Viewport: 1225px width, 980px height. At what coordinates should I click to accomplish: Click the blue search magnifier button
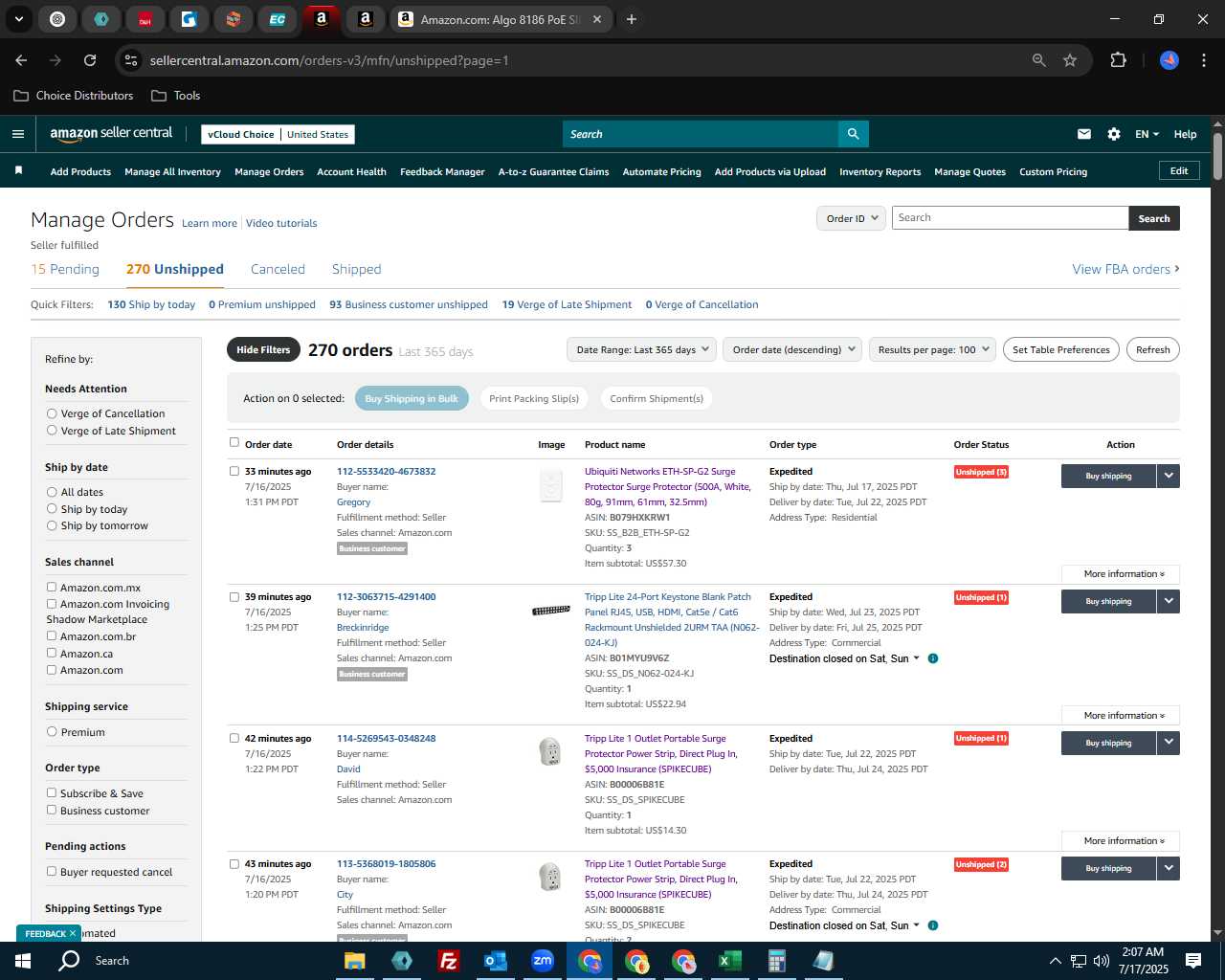pyautogui.click(x=854, y=134)
